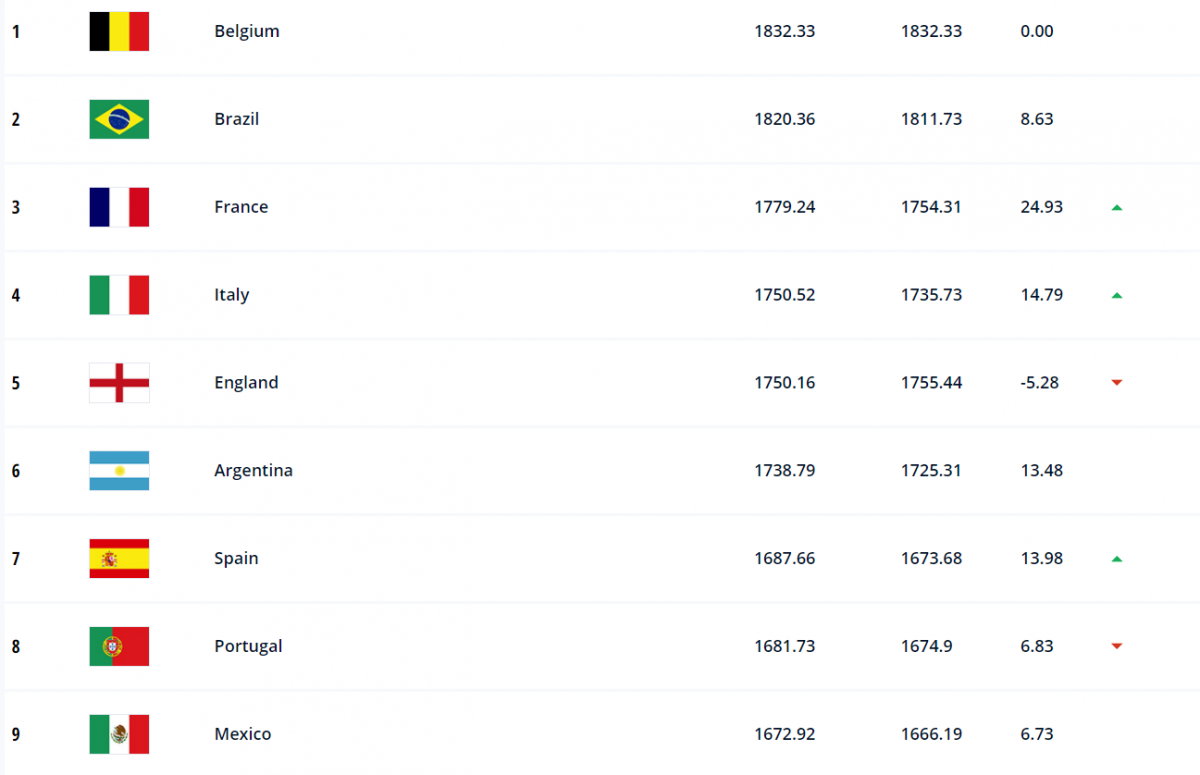The height and width of the screenshot is (775, 1200).
Task: Click the Italy flag icon
Action: 119,295
